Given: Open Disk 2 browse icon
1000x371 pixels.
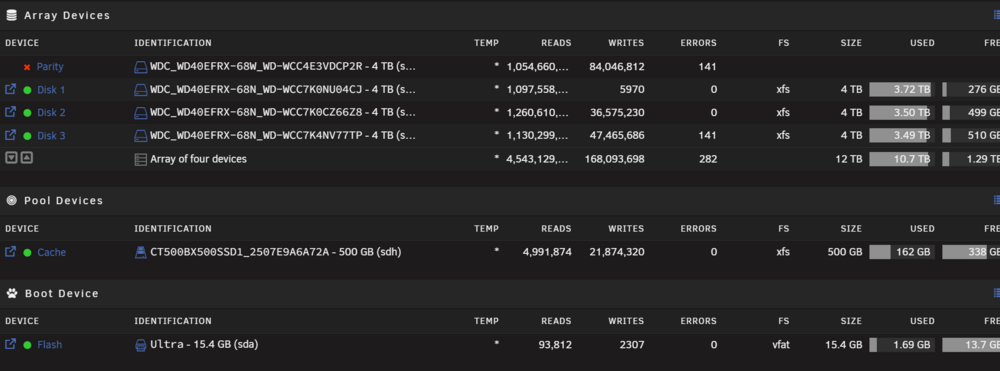Looking at the screenshot, I should pyautogui.click(x=11, y=112).
